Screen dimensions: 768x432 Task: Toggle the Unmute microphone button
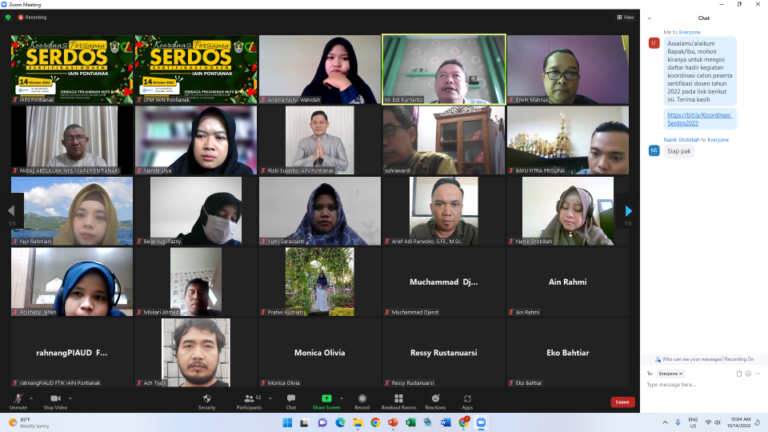pos(18,401)
